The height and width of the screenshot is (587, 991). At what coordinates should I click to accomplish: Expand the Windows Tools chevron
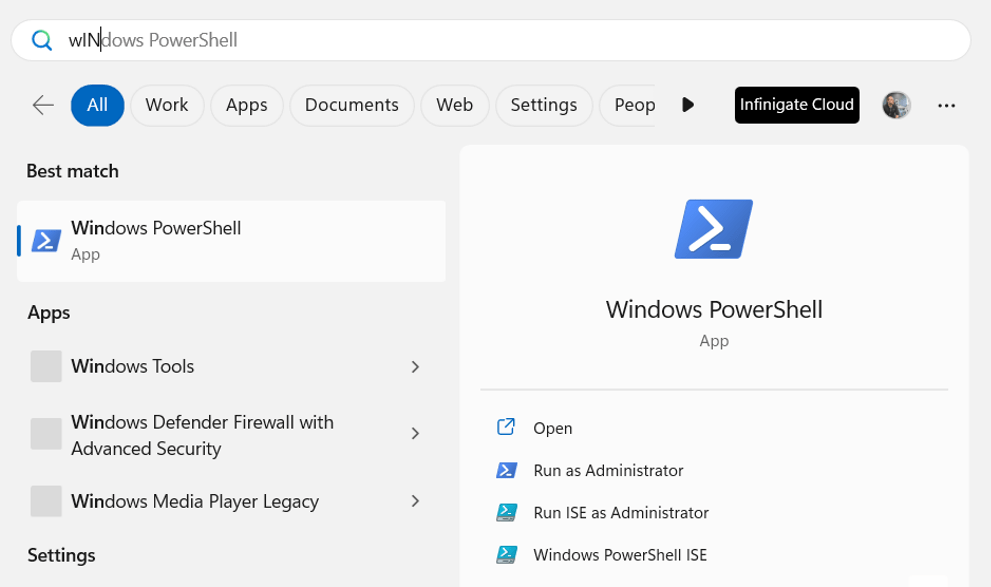[415, 367]
